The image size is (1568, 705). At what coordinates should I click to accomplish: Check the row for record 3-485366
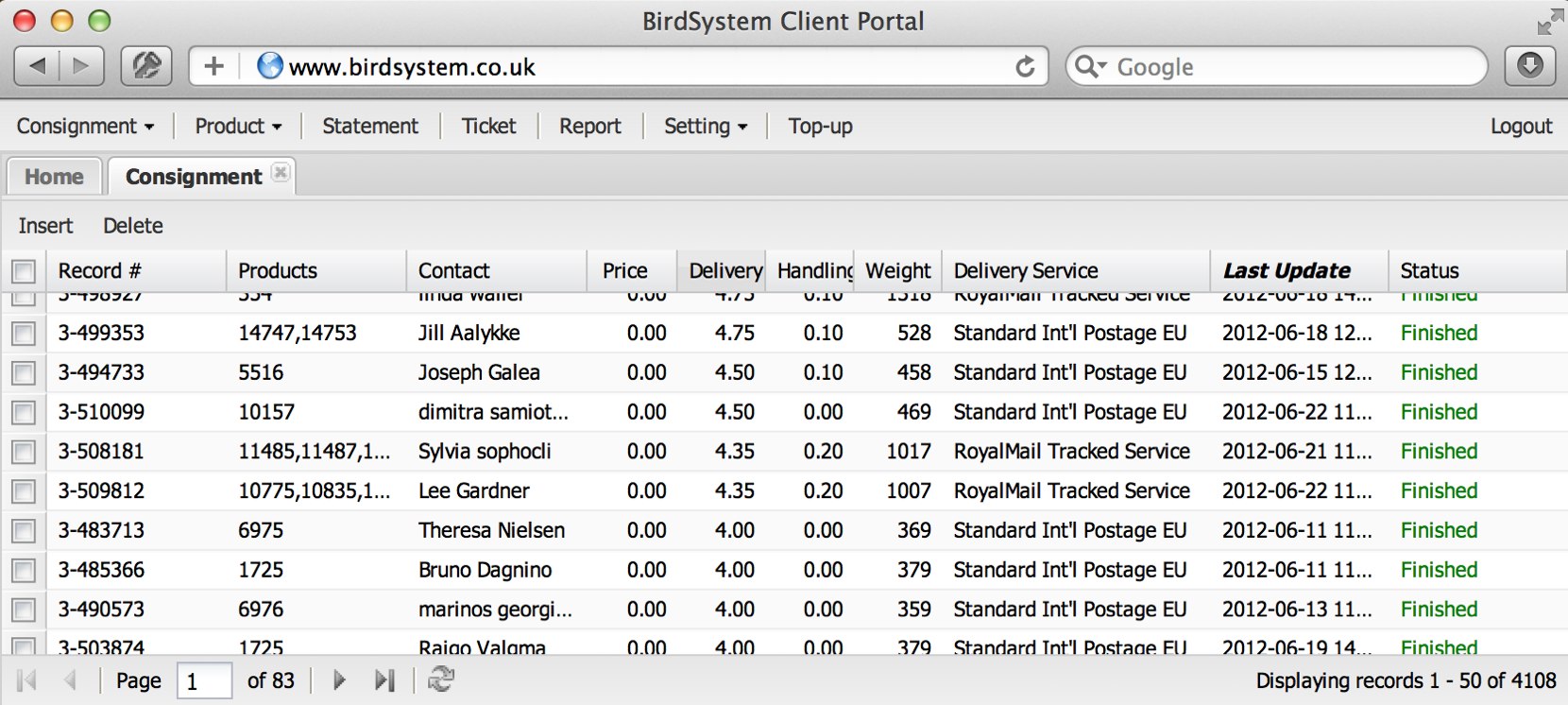24,571
